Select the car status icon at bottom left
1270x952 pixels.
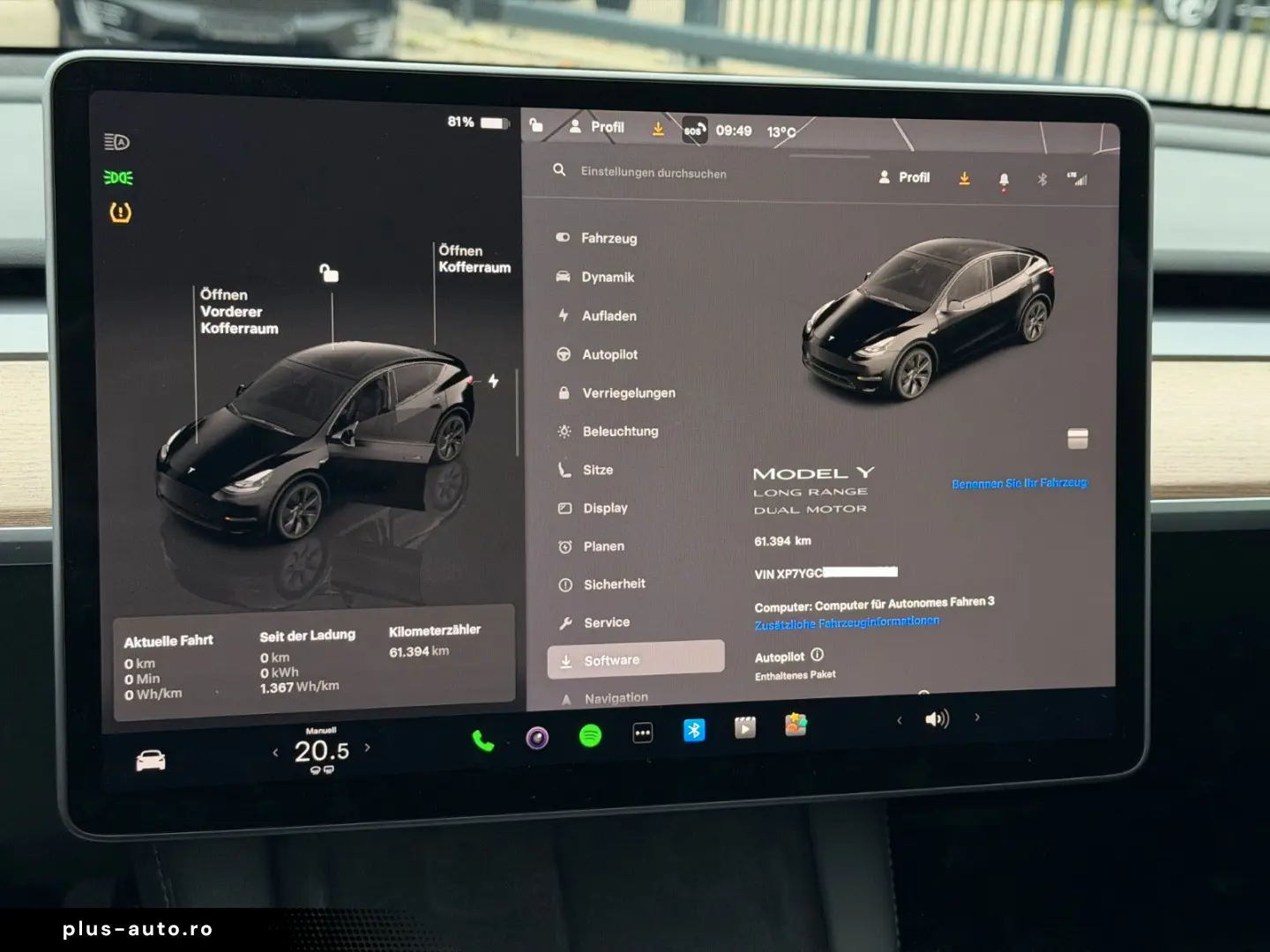tap(150, 758)
